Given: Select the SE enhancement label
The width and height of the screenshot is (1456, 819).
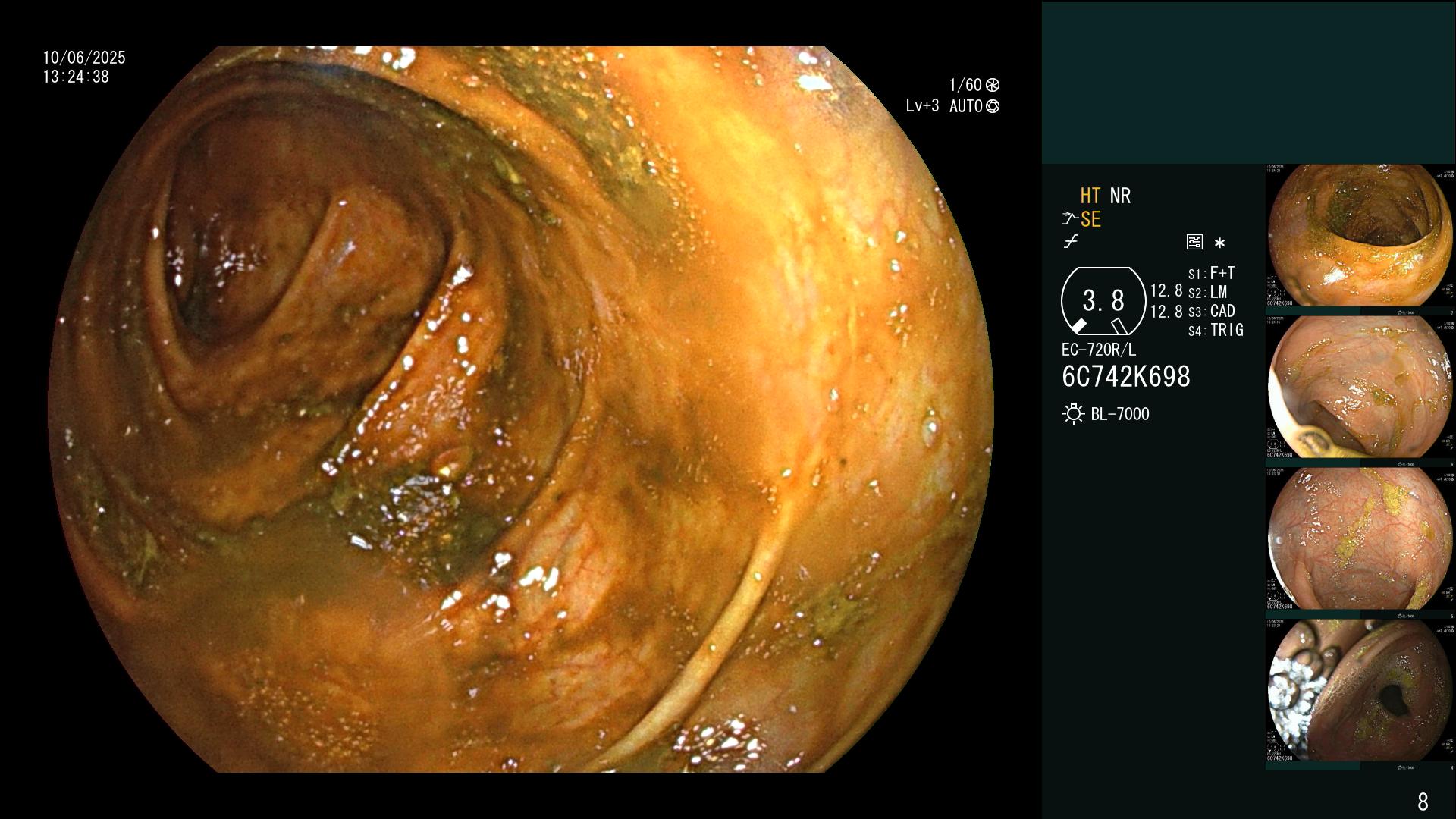Looking at the screenshot, I should 1090,219.
